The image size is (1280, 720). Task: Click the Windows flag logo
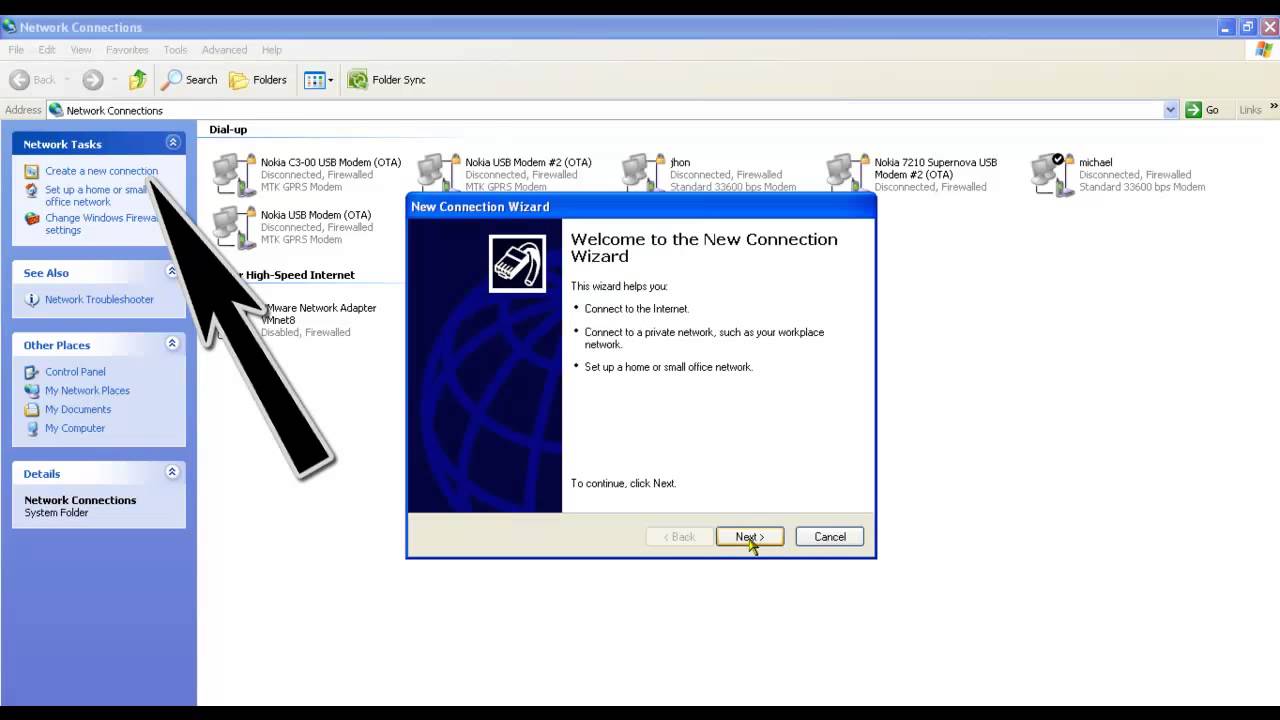point(1264,50)
